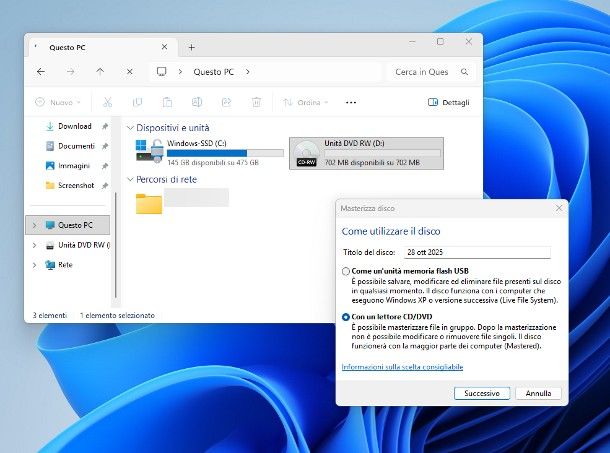Select the Questo PC tab

103,47
